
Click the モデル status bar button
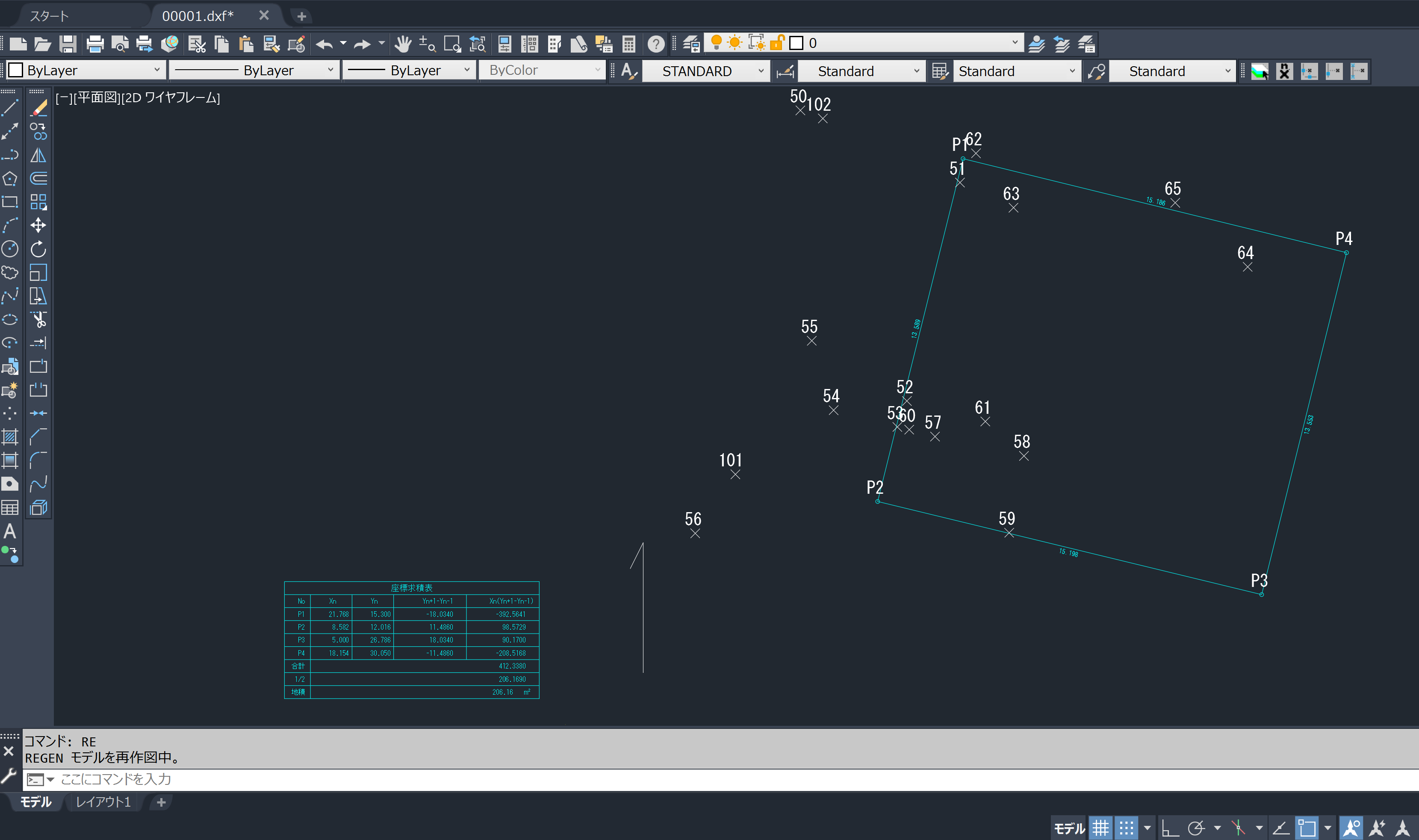(x=1069, y=828)
